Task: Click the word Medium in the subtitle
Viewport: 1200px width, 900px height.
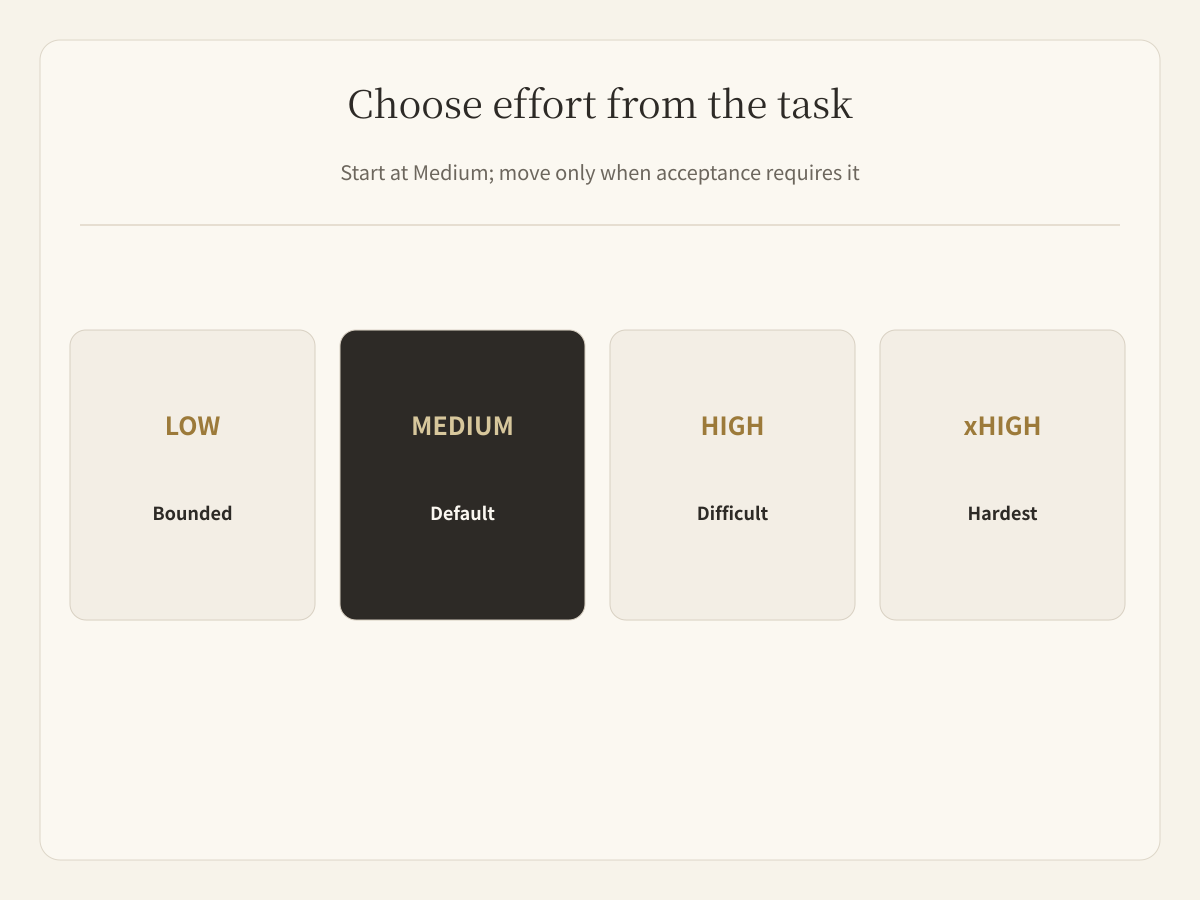Action: click(x=450, y=173)
